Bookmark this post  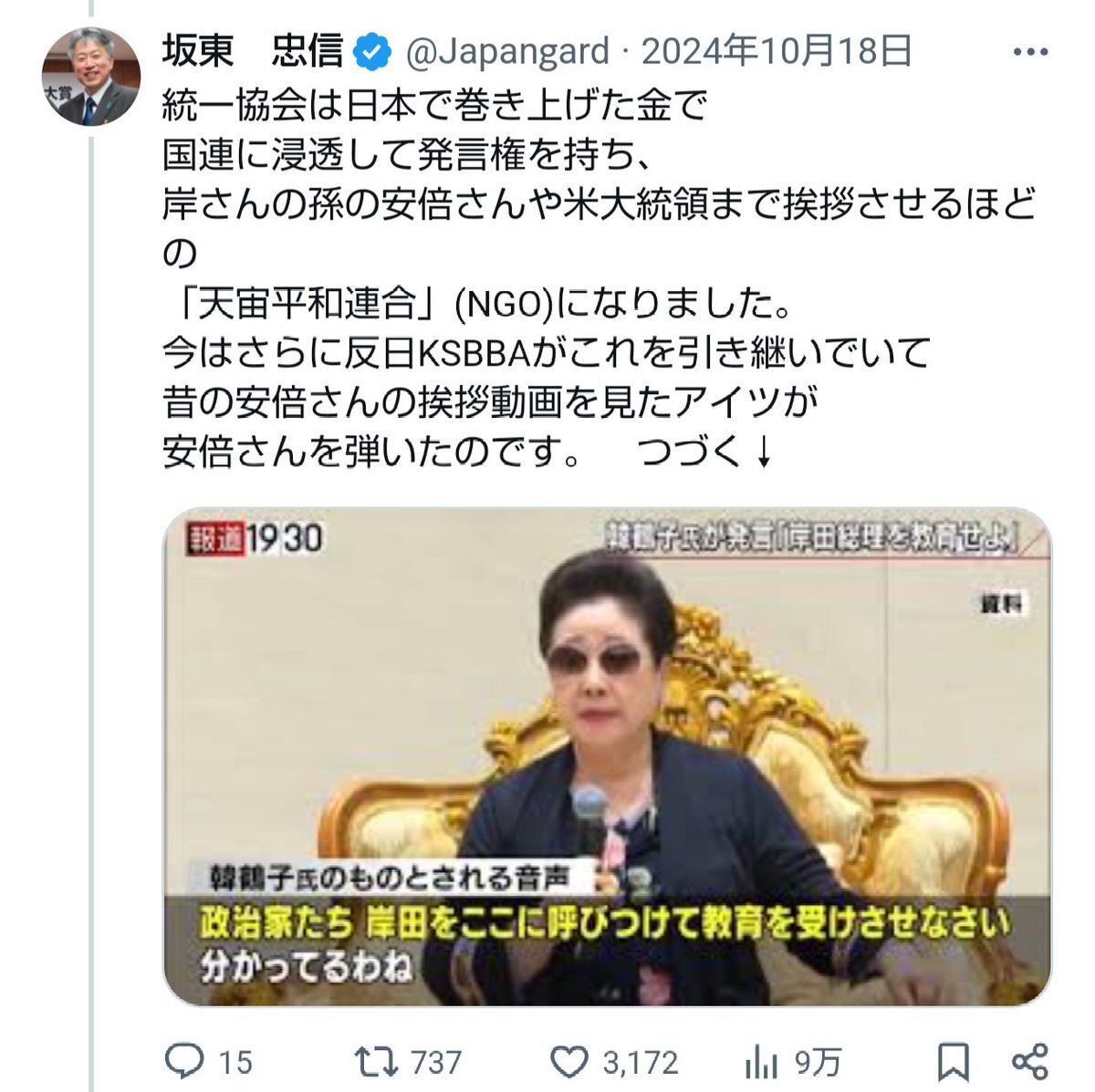point(953,1062)
